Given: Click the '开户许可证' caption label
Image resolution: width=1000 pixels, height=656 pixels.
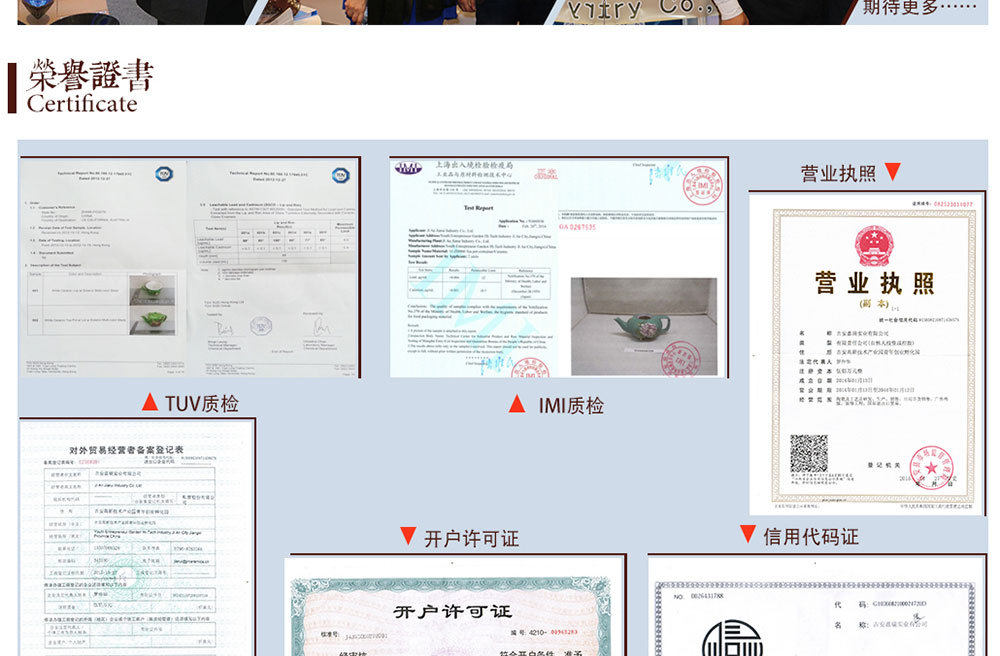Looking at the screenshot, I should click(x=471, y=539).
